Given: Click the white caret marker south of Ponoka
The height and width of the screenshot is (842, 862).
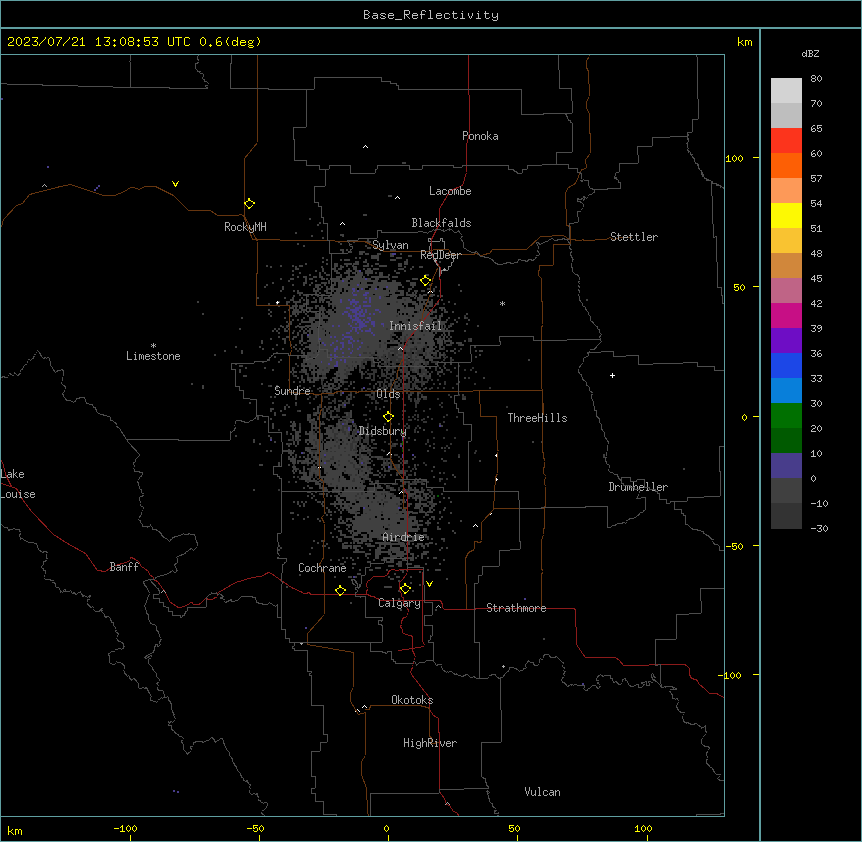Looking at the screenshot, I should pos(366,147).
